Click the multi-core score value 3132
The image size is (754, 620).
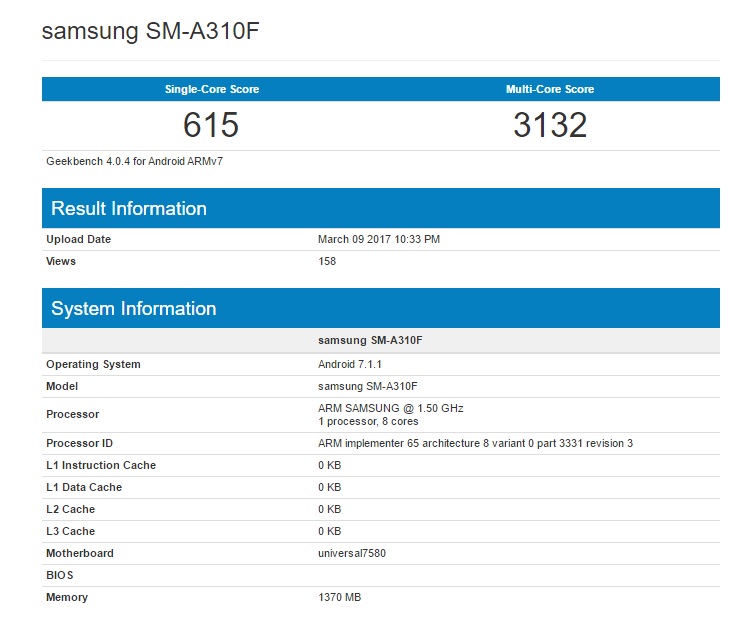tap(550, 125)
